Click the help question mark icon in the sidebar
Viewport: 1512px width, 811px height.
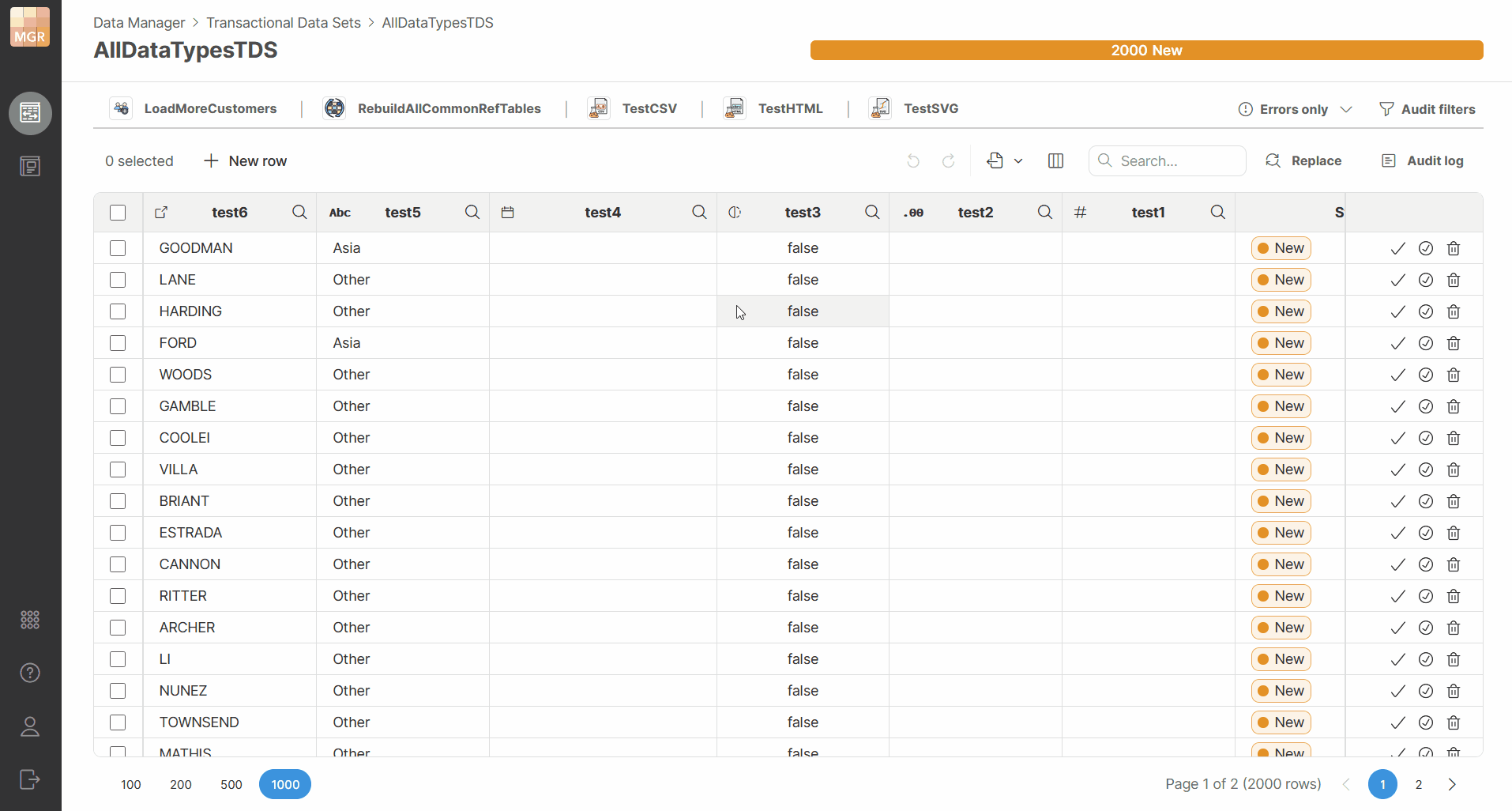[29, 673]
